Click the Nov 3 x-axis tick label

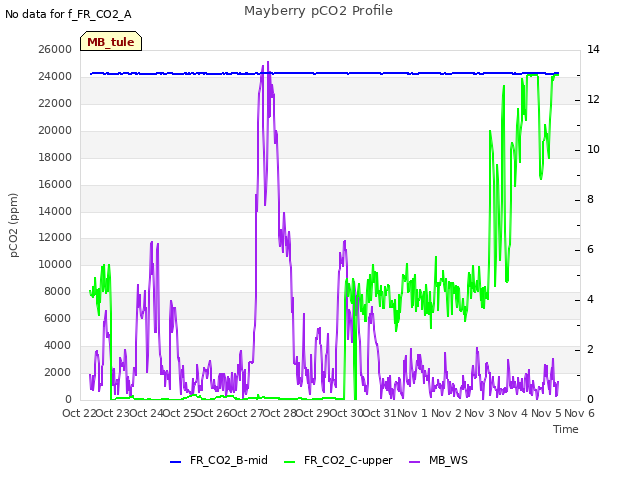click(479, 413)
